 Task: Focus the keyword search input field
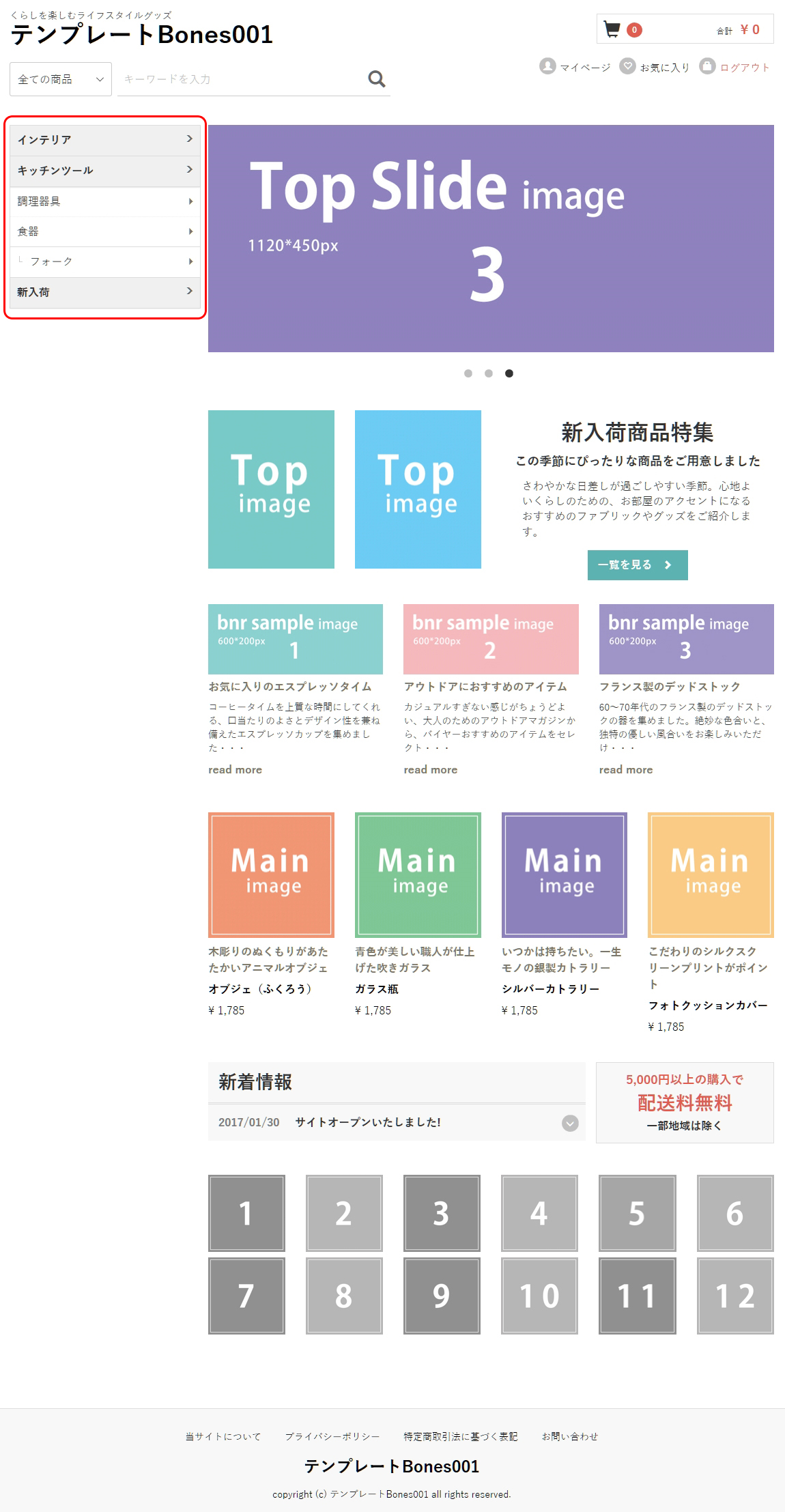[x=239, y=79]
